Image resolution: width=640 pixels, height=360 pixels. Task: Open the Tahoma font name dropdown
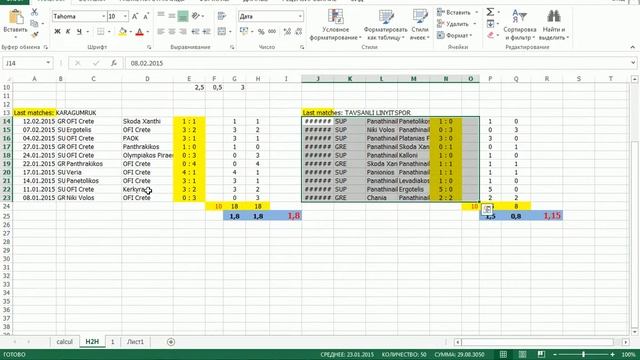click(103, 16)
